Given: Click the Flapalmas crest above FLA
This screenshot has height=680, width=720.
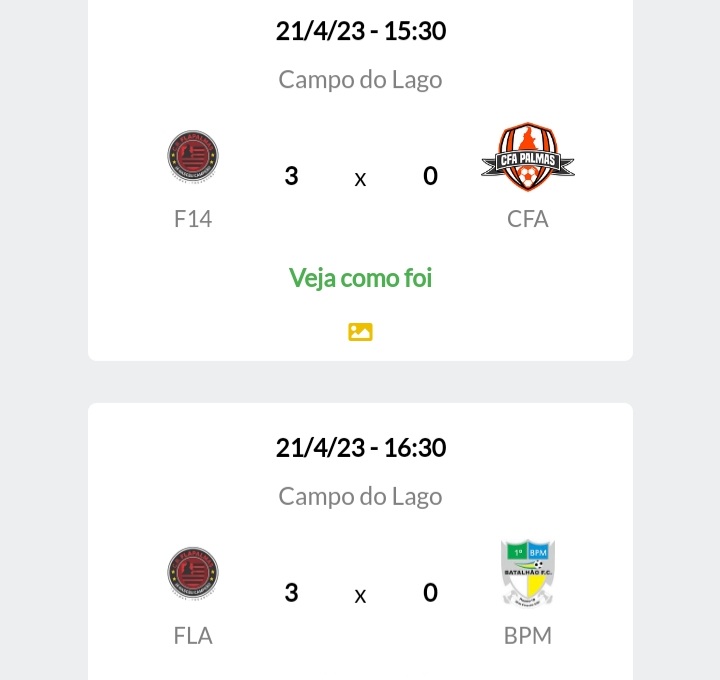Looking at the screenshot, I should (x=193, y=573).
